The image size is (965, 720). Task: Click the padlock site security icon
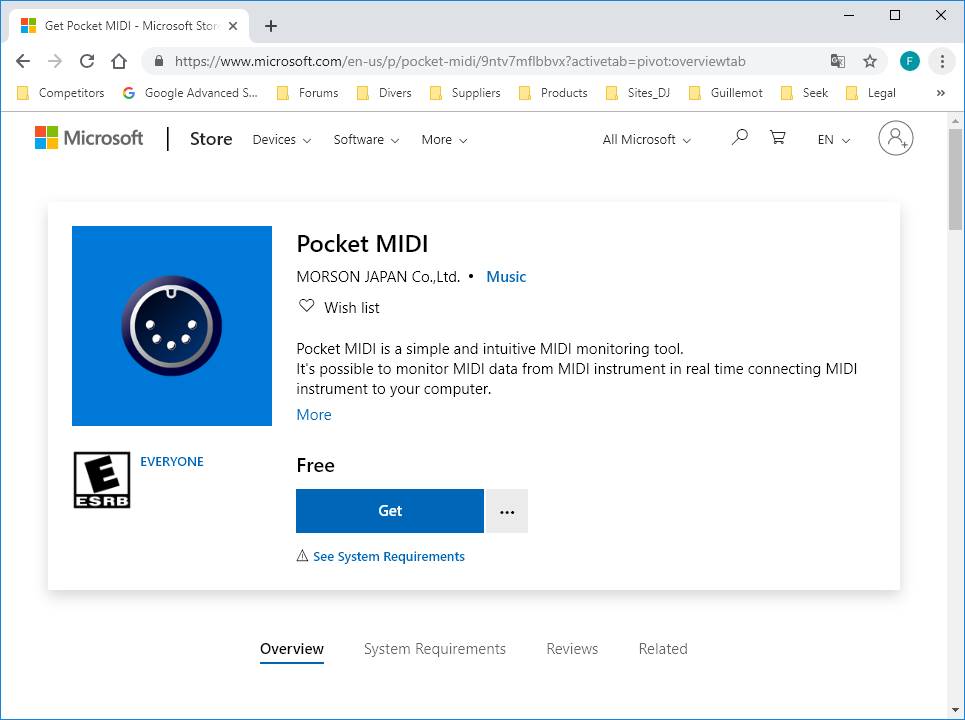(x=159, y=61)
